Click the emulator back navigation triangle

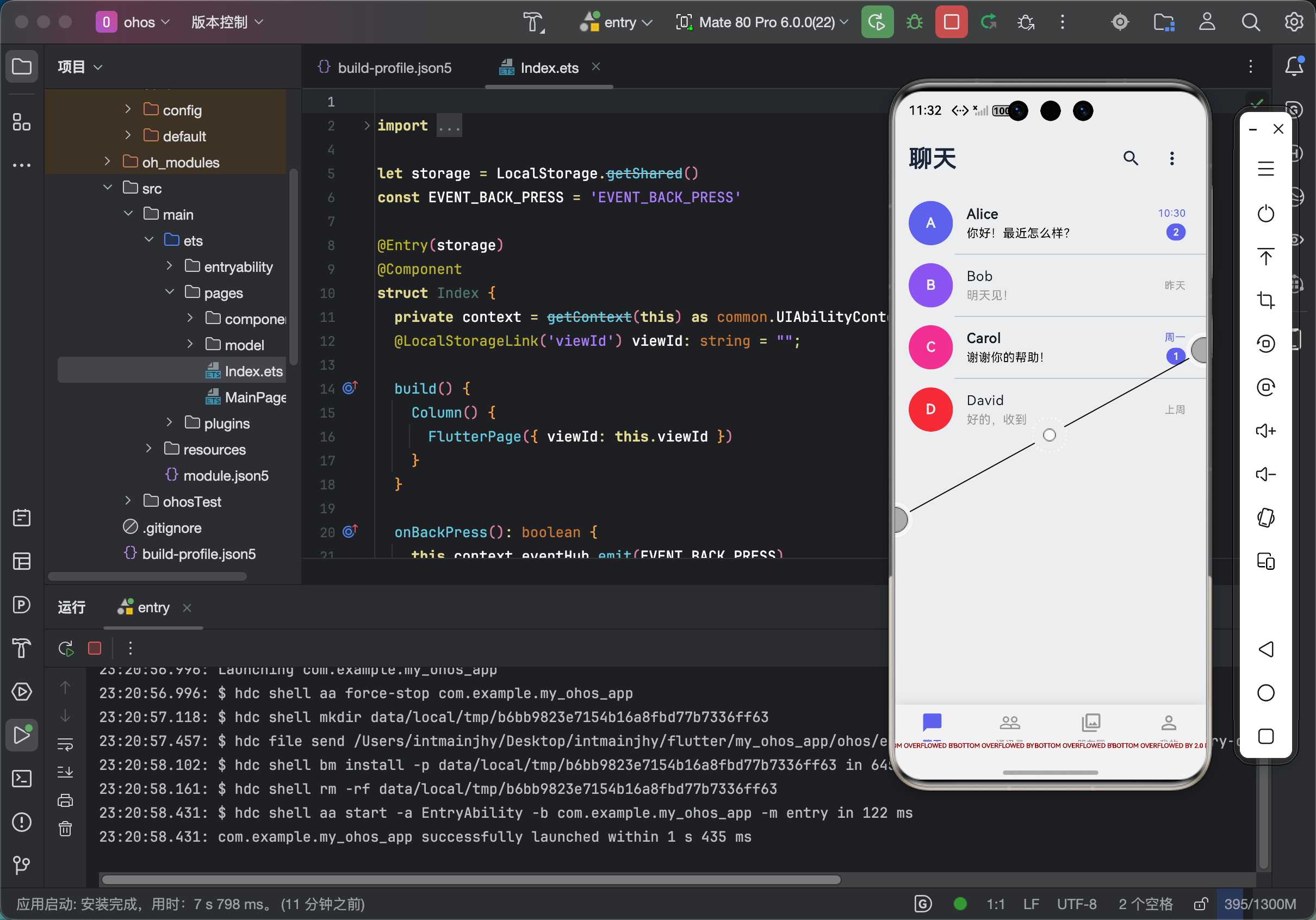click(1265, 649)
